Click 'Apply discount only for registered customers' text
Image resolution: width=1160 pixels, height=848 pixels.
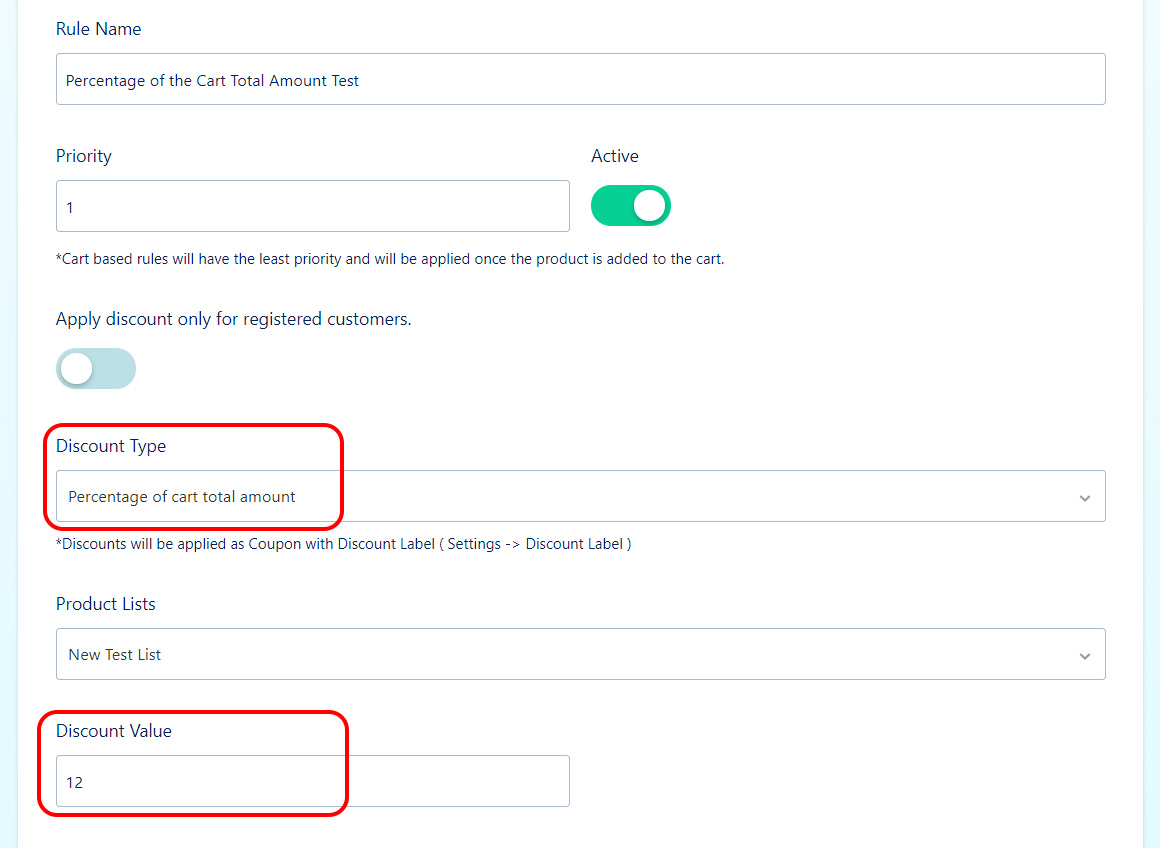[x=234, y=319]
